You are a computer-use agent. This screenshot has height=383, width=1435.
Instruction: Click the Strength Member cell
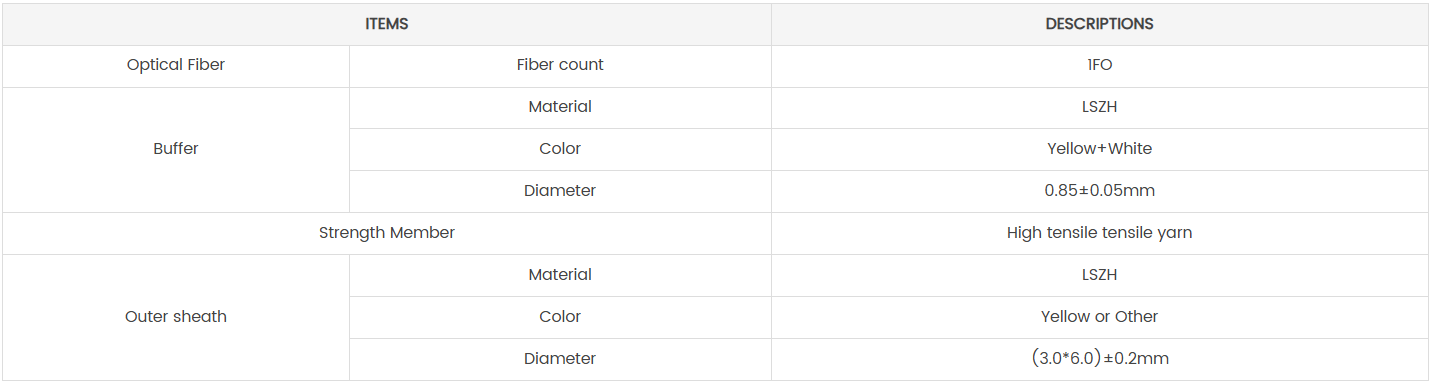[x=386, y=233]
